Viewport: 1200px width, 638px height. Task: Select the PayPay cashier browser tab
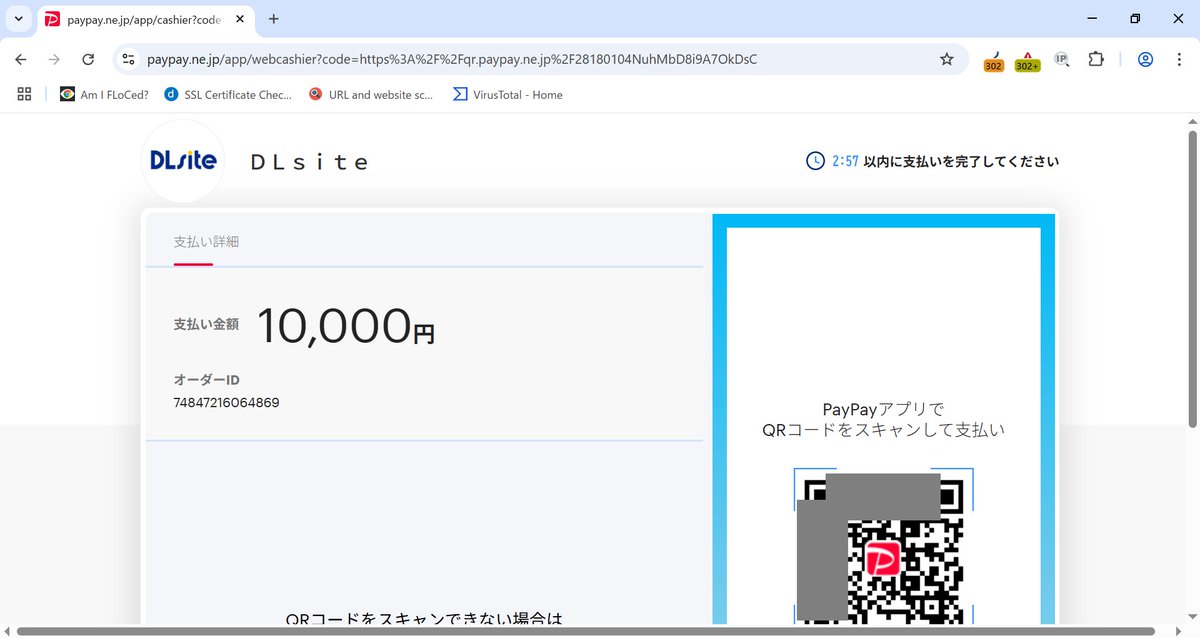click(146, 19)
